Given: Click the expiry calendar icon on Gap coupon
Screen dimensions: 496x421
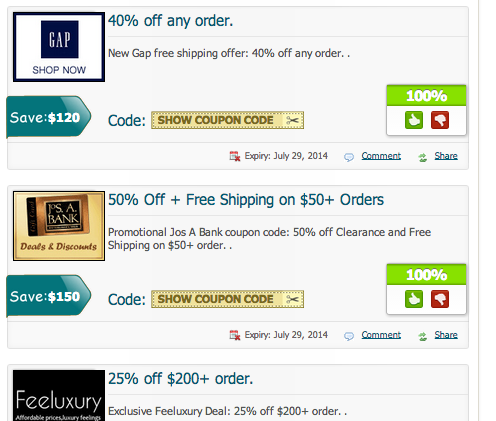Looking at the screenshot, I should (235, 156).
